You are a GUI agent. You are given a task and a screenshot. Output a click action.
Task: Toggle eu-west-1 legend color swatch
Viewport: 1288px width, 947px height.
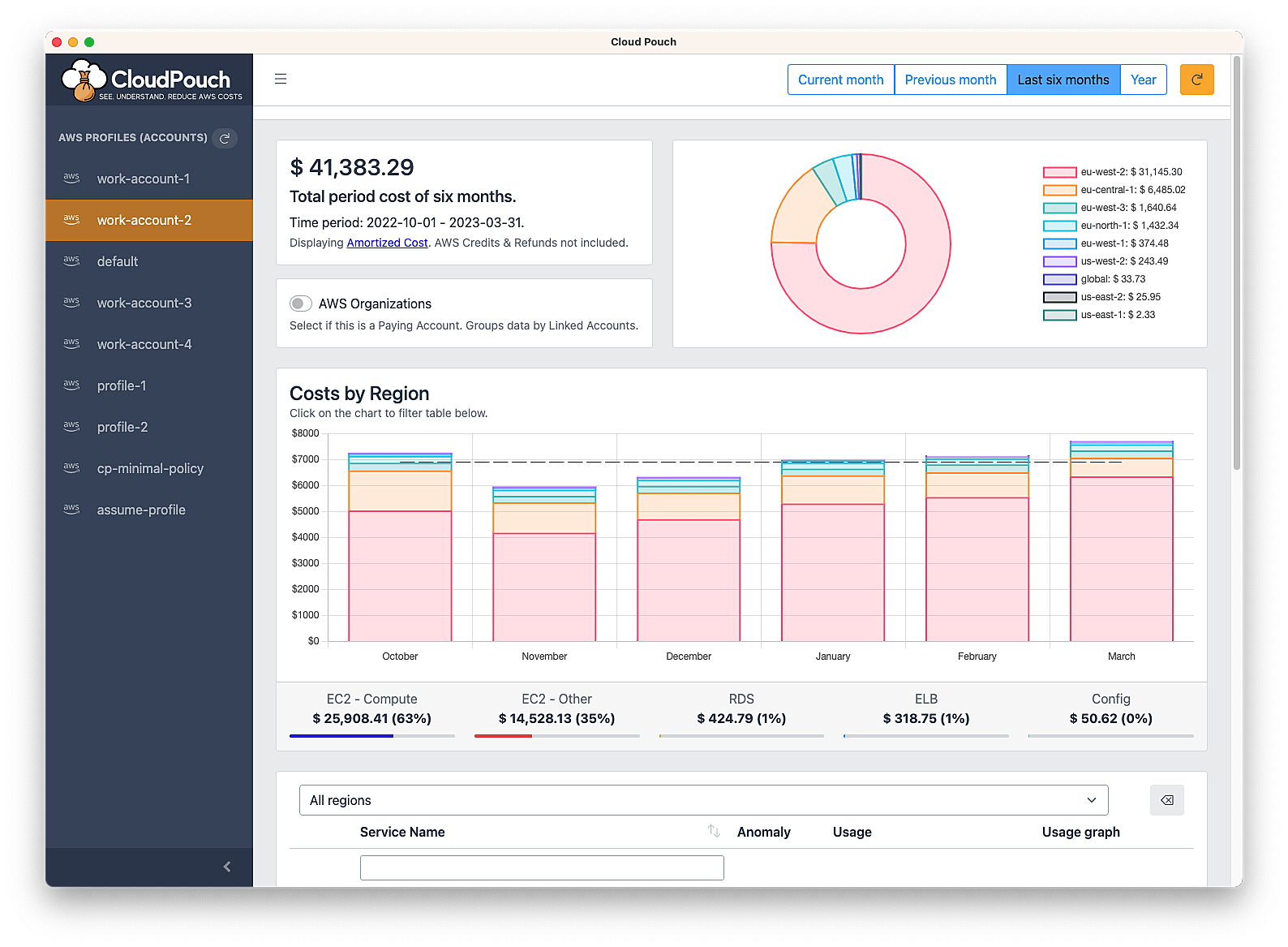[1059, 243]
